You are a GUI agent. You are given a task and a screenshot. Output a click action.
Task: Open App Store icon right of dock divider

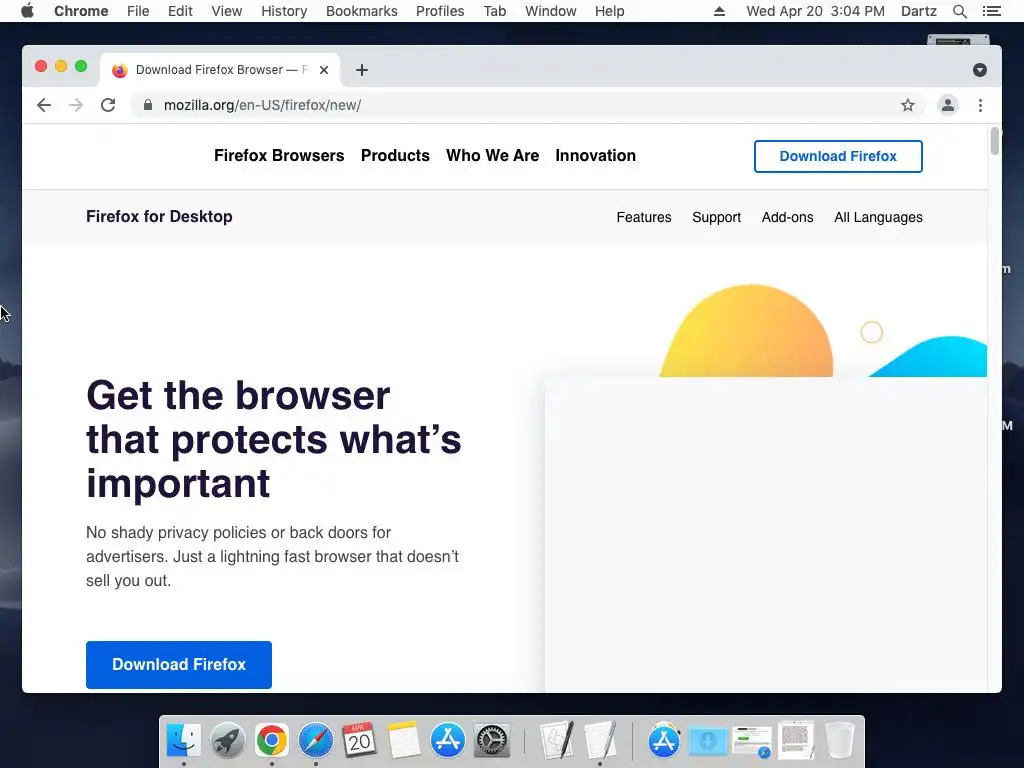[664, 740]
